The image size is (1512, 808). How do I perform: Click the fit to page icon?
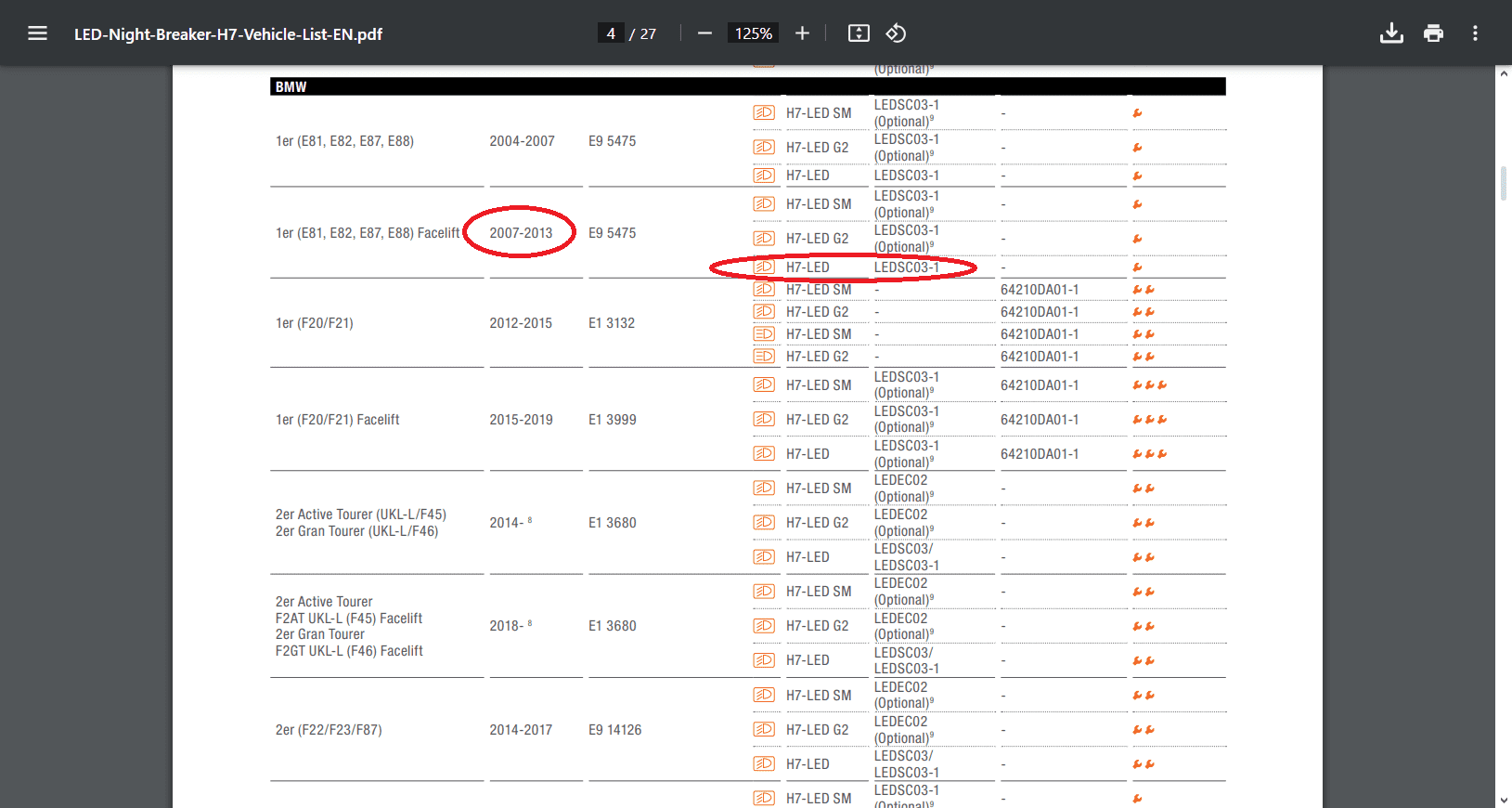click(x=859, y=33)
